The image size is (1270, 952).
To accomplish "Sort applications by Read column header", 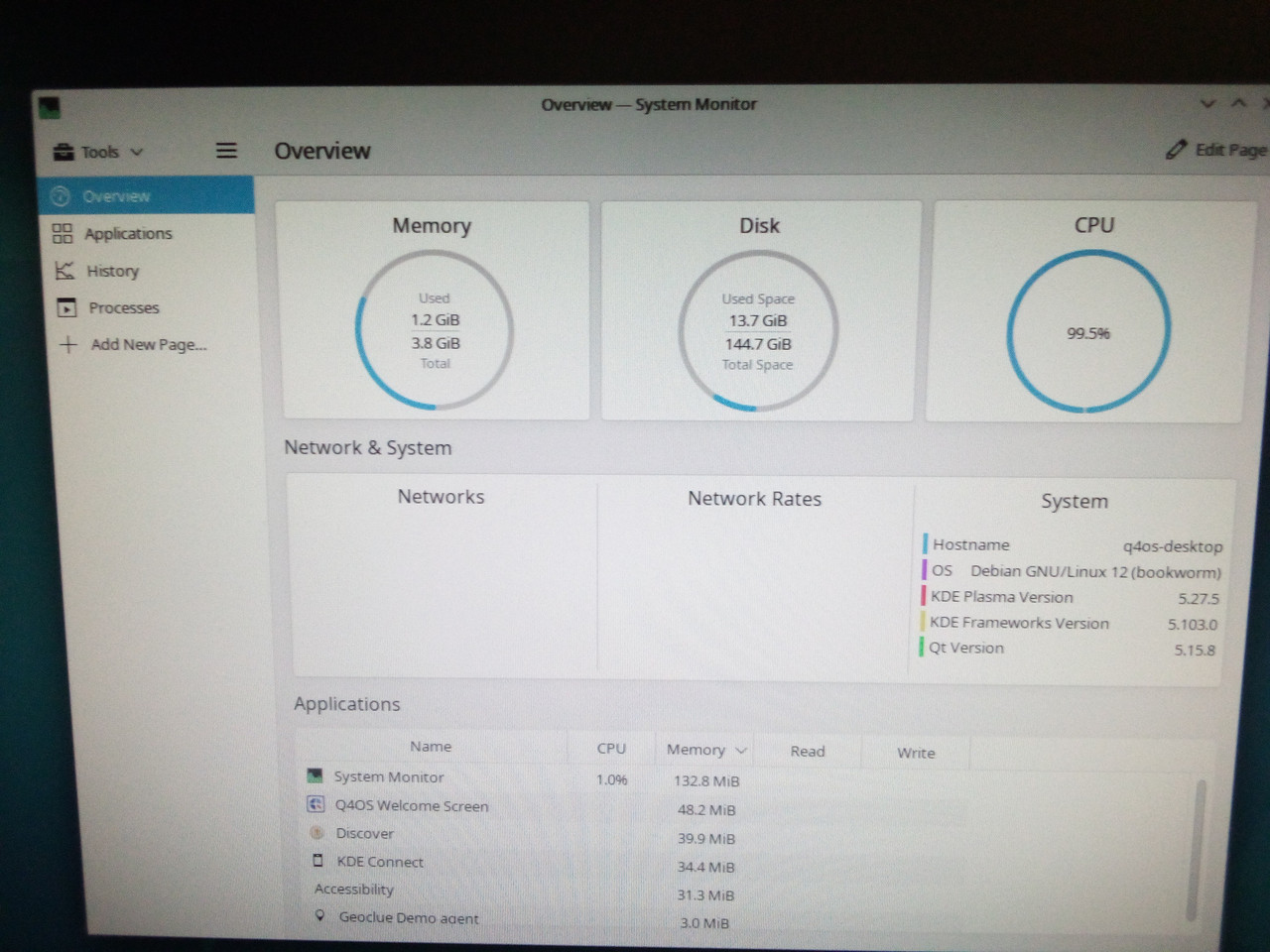I will [808, 752].
